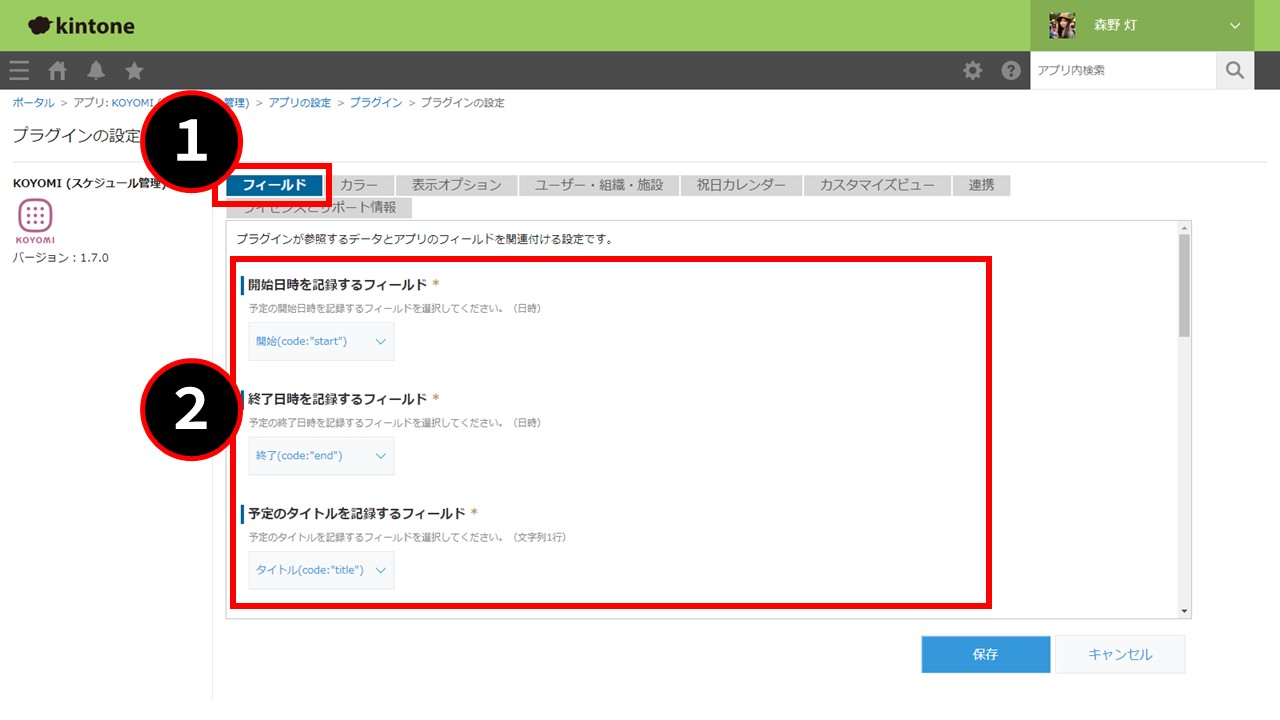Expand the title field dropdown
The width and height of the screenshot is (1280, 720).
pos(321,570)
